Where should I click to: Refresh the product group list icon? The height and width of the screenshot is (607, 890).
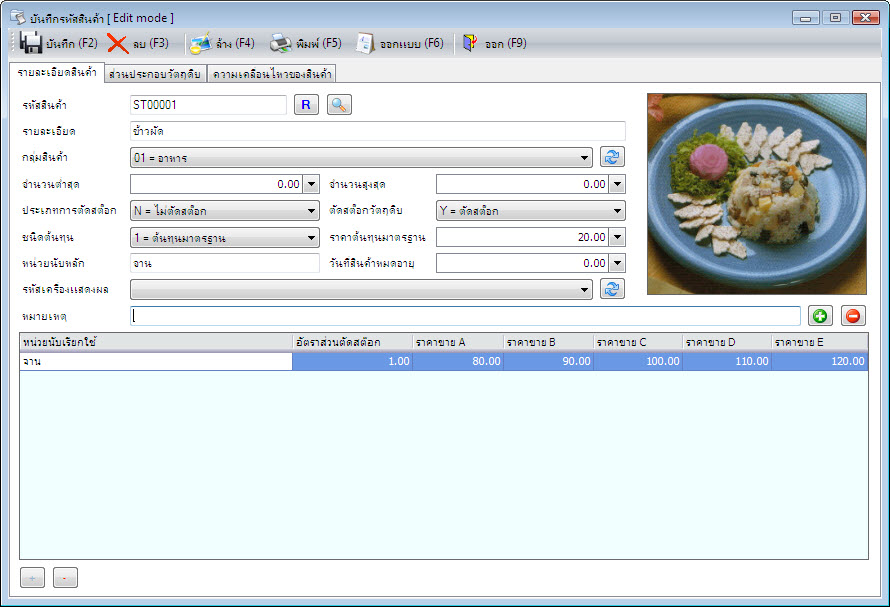coord(612,157)
